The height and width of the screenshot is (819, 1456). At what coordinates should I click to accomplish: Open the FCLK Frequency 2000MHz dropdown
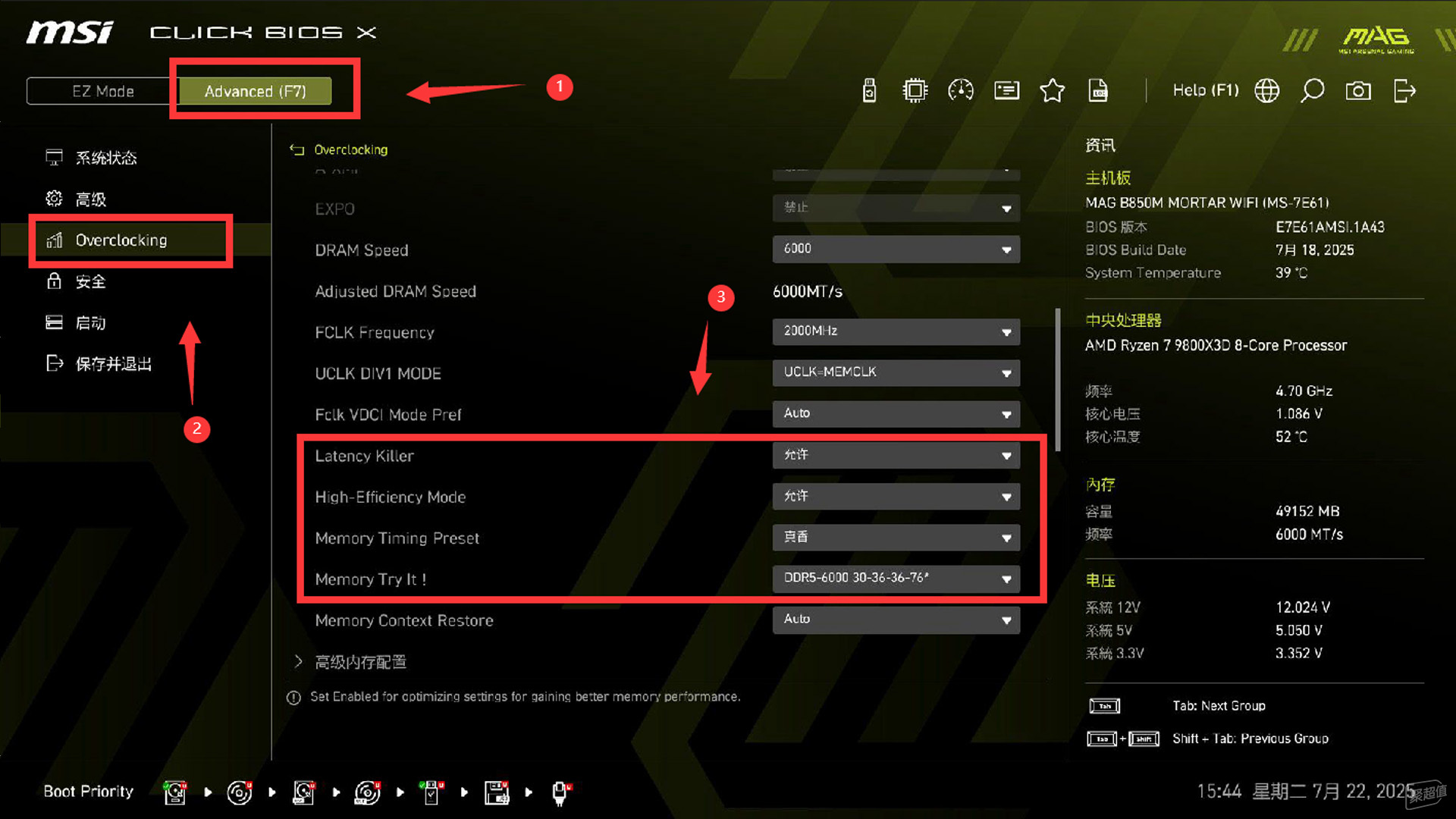pos(896,331)
